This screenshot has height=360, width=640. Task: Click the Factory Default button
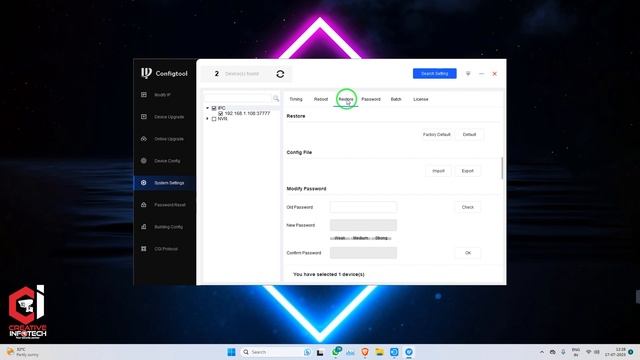[x=436, y=134]
